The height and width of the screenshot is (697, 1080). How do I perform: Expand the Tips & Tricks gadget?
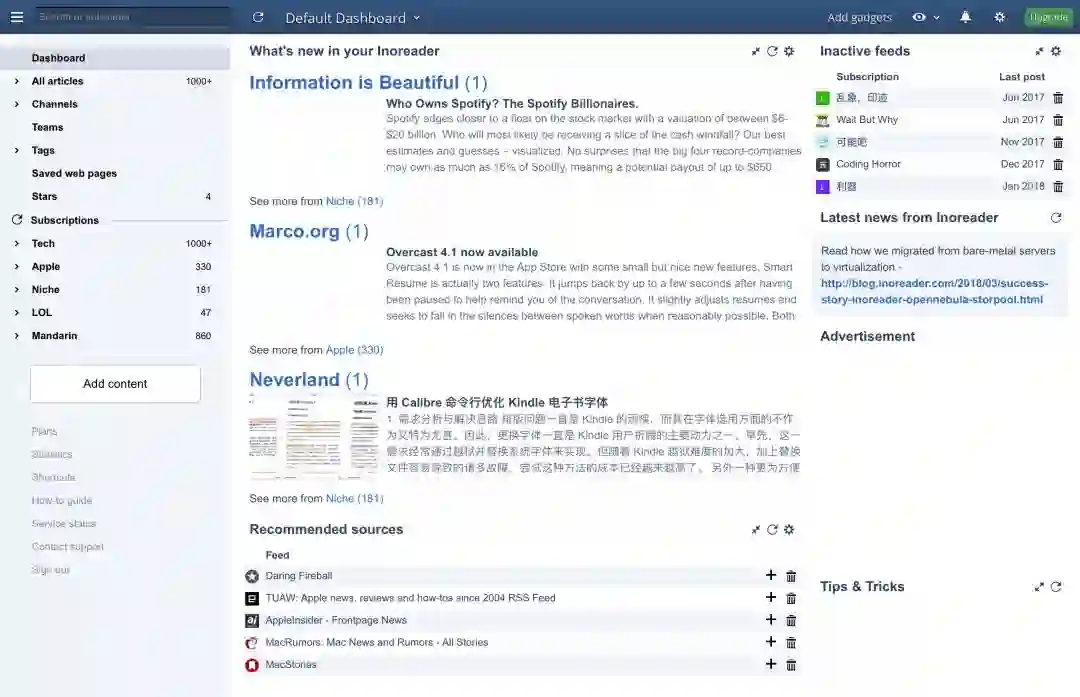[1039, 587]
